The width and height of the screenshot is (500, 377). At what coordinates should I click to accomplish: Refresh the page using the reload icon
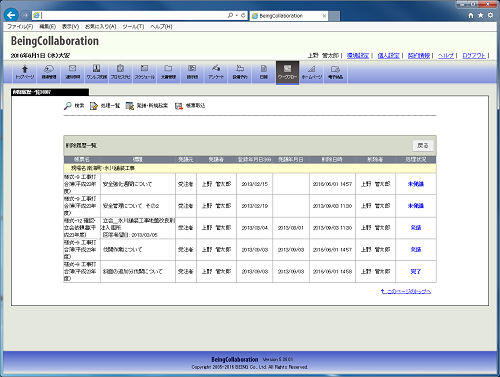[x=243, y=15]
